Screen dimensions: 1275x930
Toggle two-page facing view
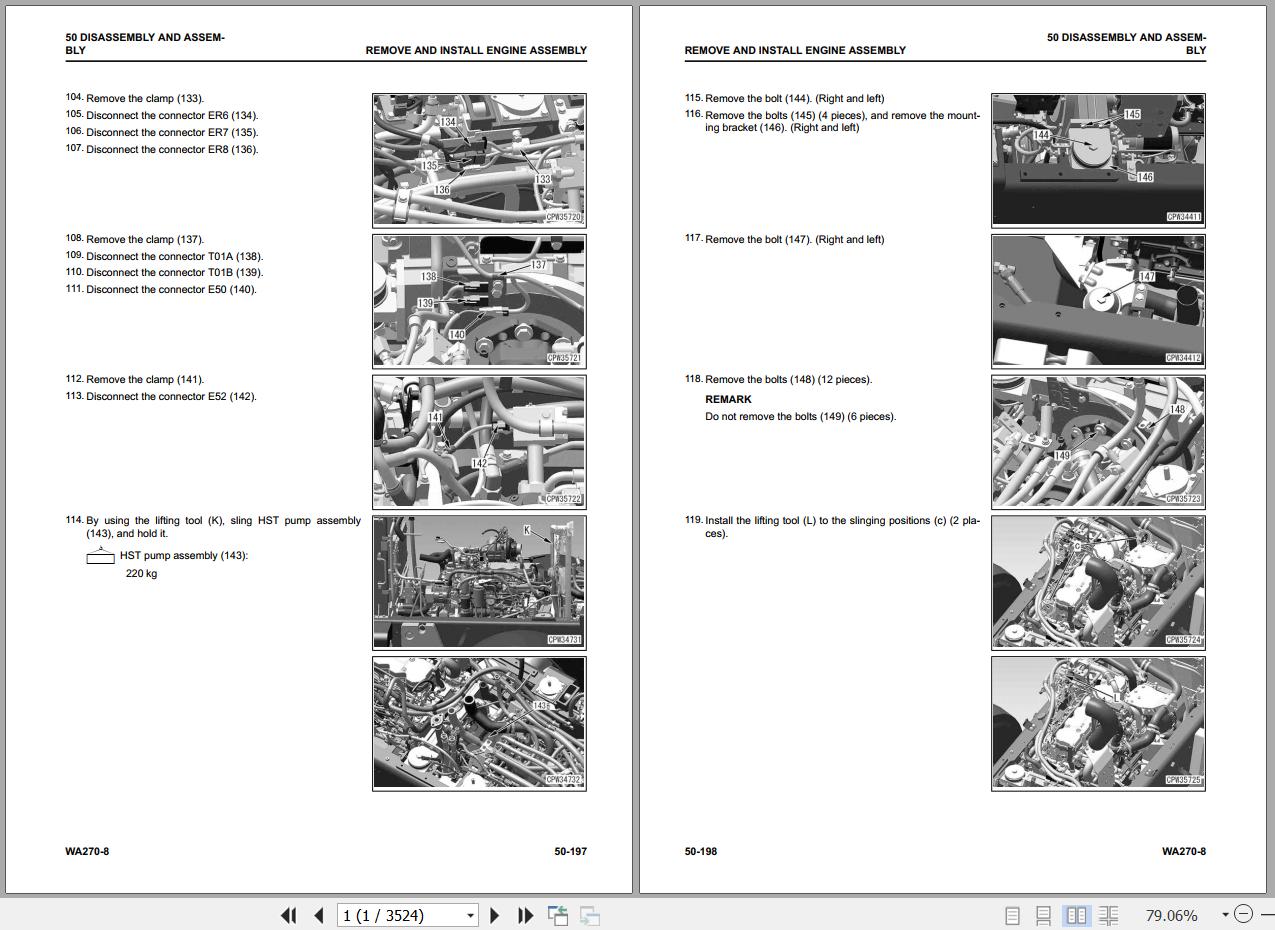click(x=1076, y=915)
